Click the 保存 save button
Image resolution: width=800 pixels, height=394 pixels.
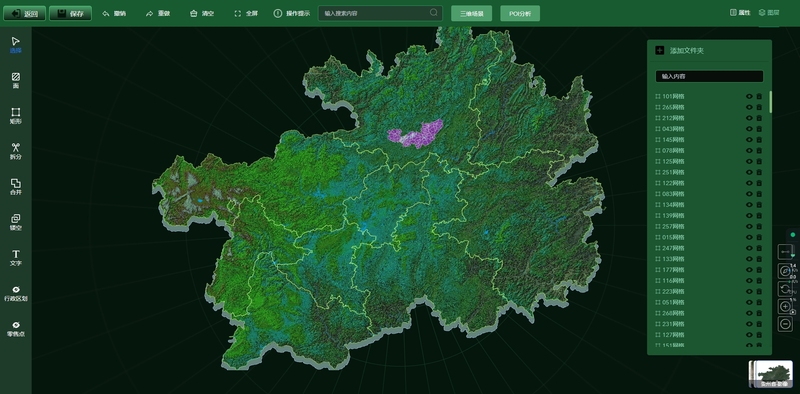pos(70,14)
